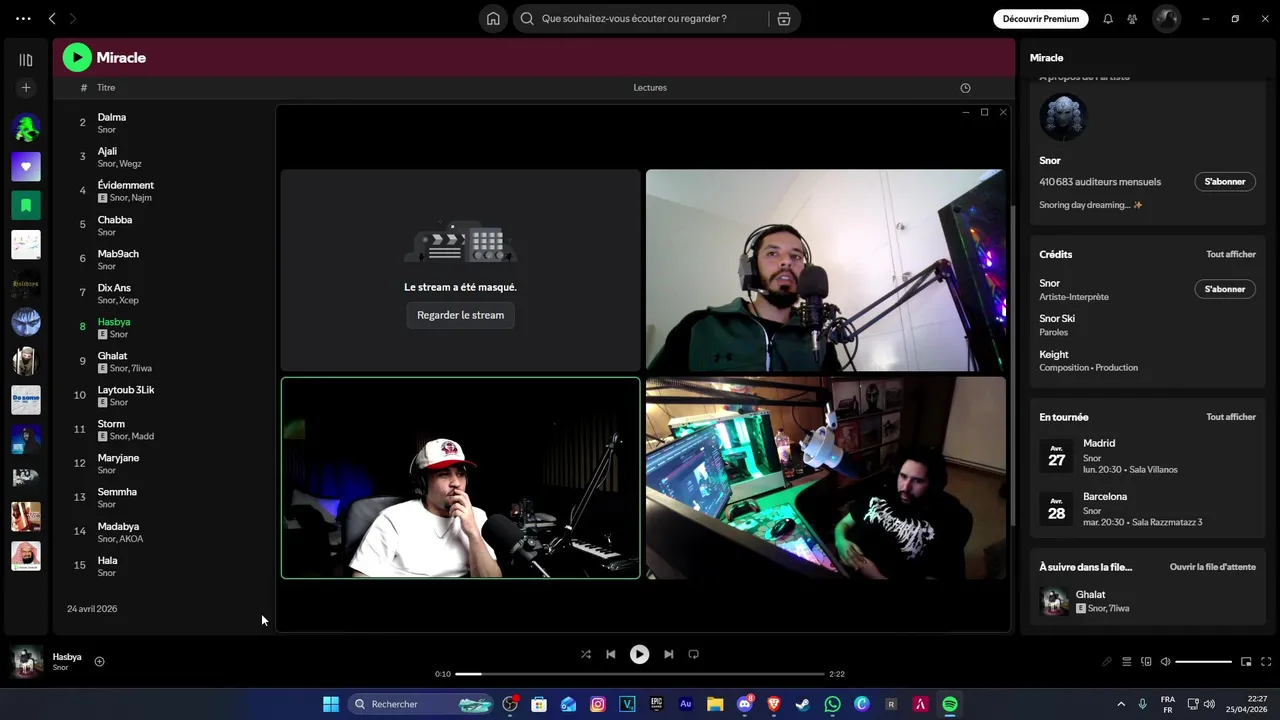This screenshot has height=720, width=1280.
Task: Mute using the Spotify speaker icon
Action: pyautogui.click(x=1165, y=661)
